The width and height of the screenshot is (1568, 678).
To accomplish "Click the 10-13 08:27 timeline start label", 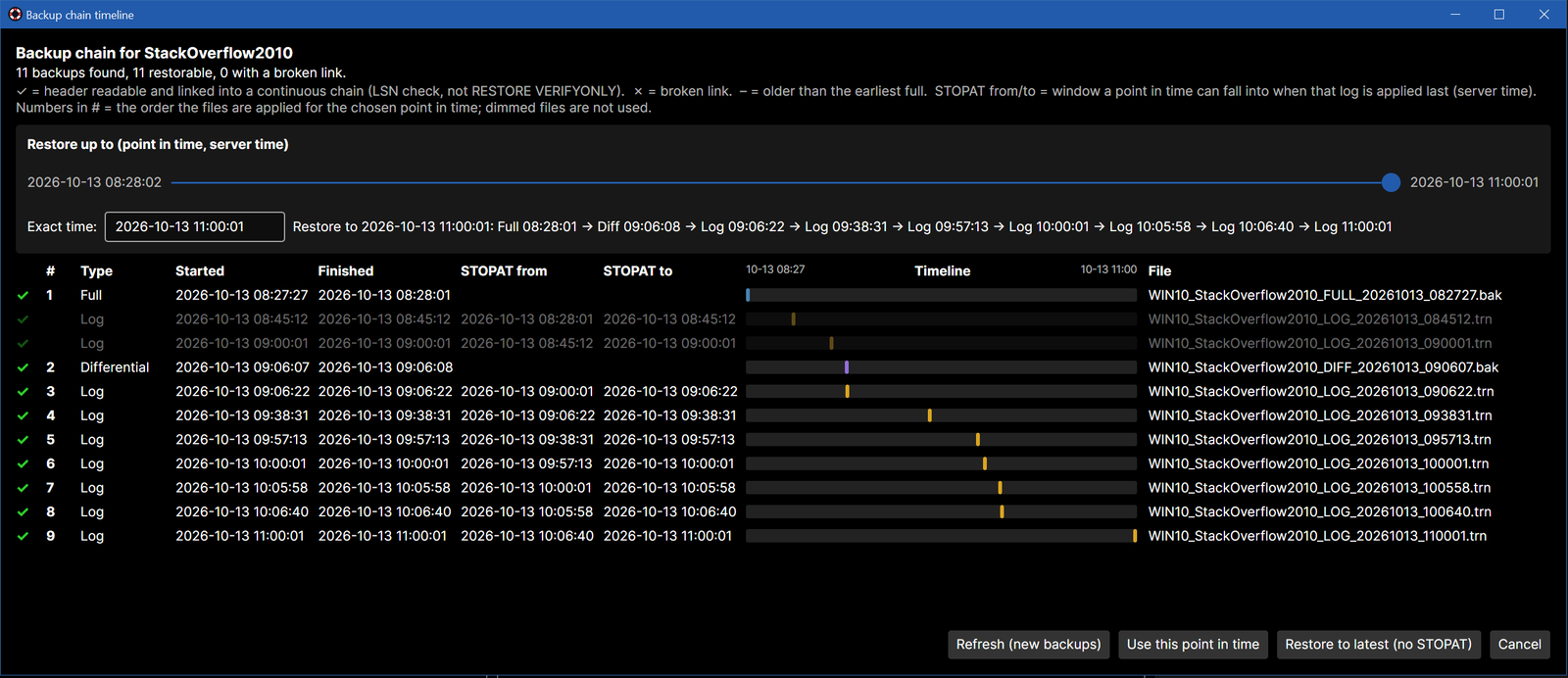I will point(775,269).
